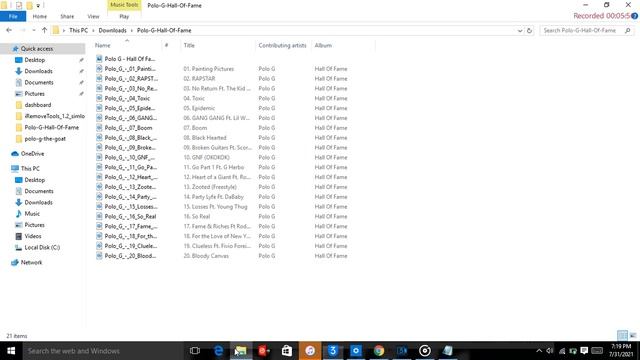Open Videos under This PC
The image size is (640, 360).
[x=33, y=236]
